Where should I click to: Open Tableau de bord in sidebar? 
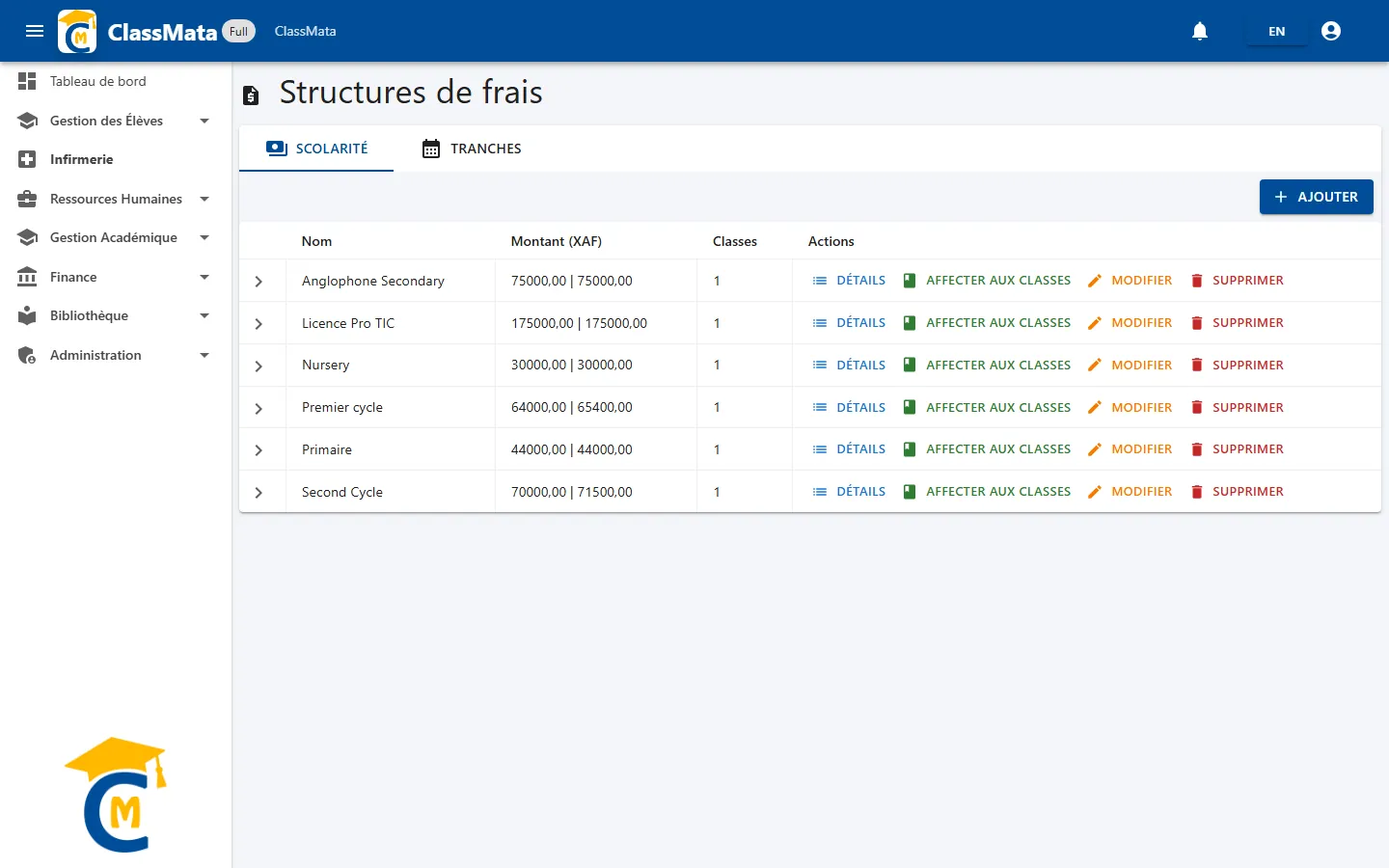(116, 81)
